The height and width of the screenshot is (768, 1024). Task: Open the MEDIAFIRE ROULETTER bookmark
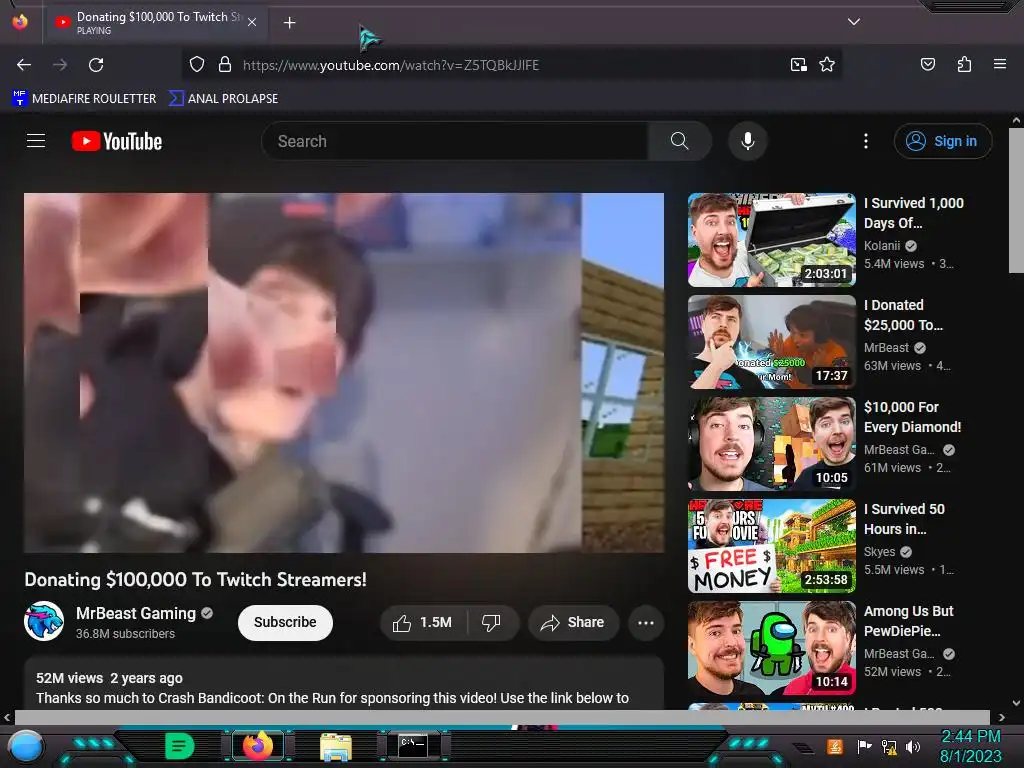point(84,99)
